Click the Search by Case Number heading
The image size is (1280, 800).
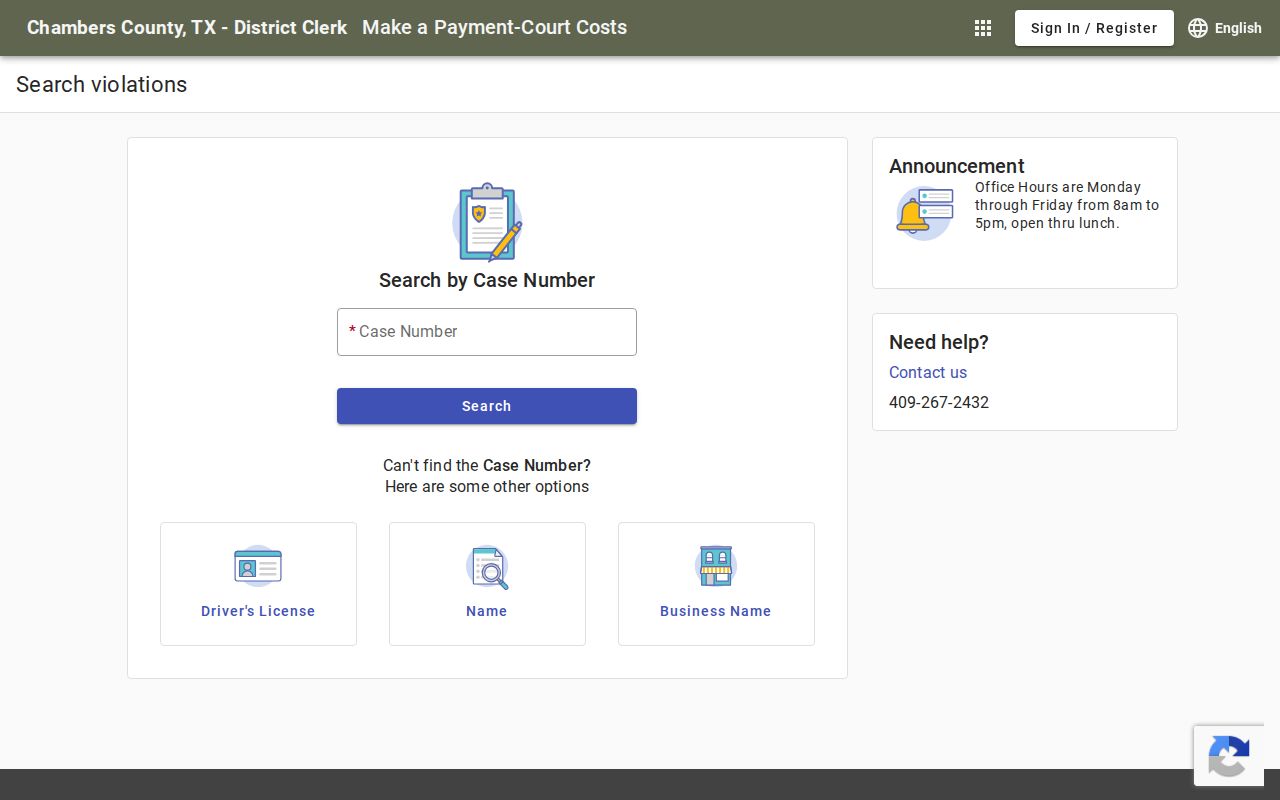coord(487,280)
